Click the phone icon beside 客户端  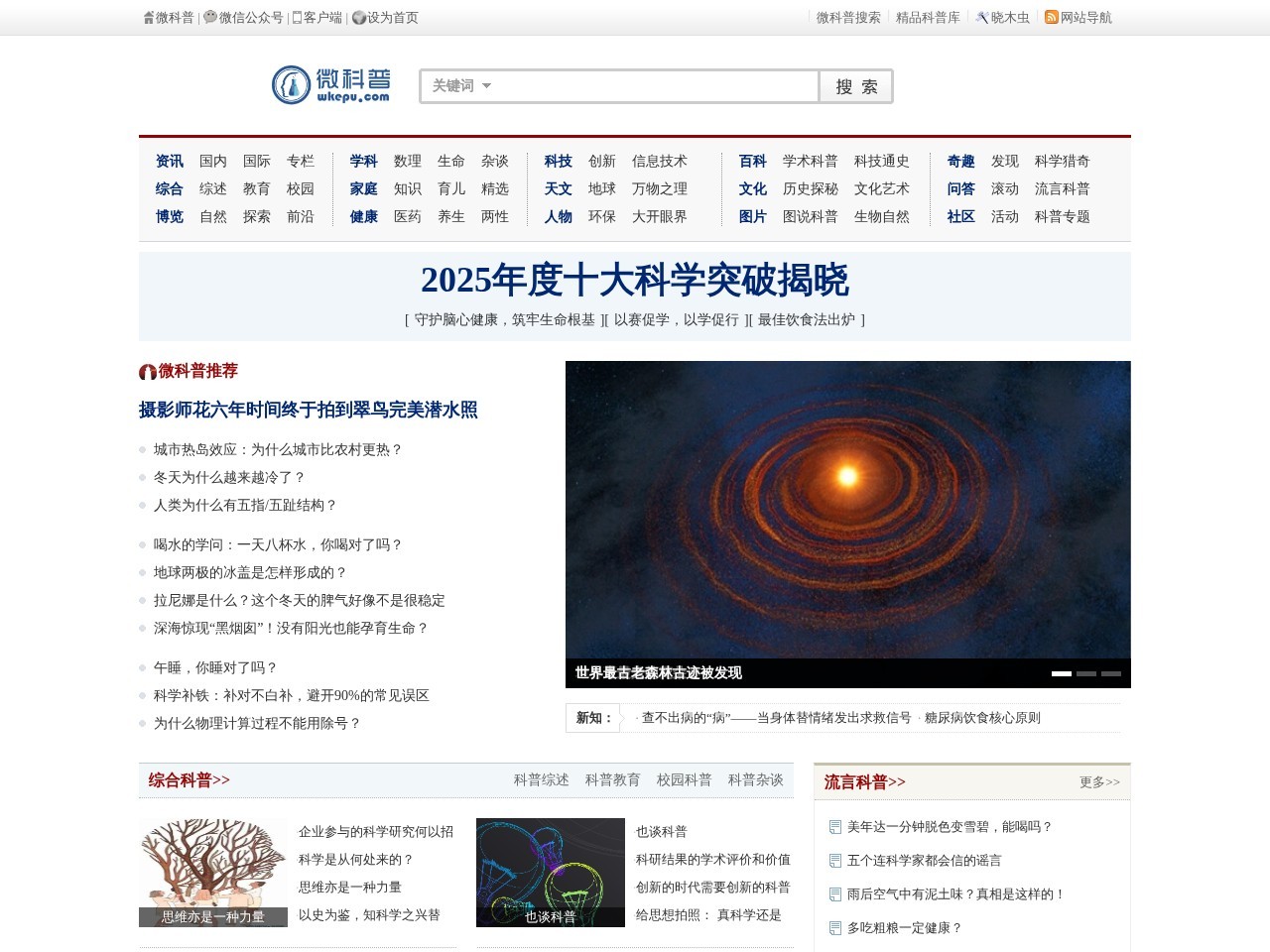[x=297, y=18]
